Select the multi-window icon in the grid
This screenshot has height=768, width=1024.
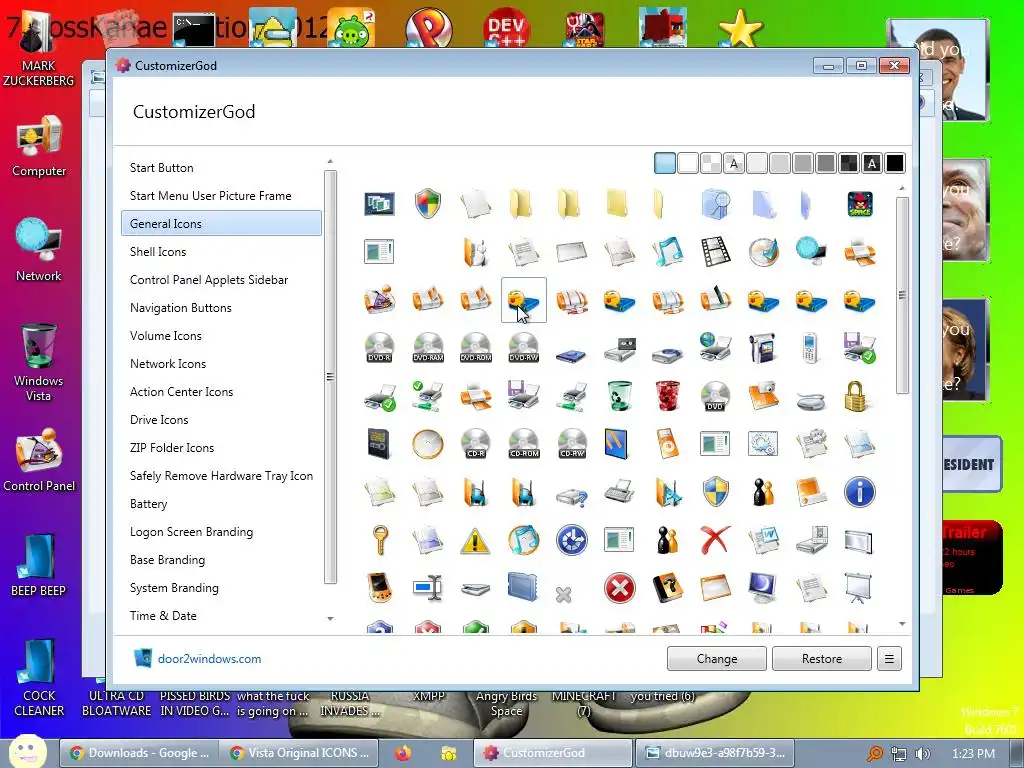click(379, 204)
